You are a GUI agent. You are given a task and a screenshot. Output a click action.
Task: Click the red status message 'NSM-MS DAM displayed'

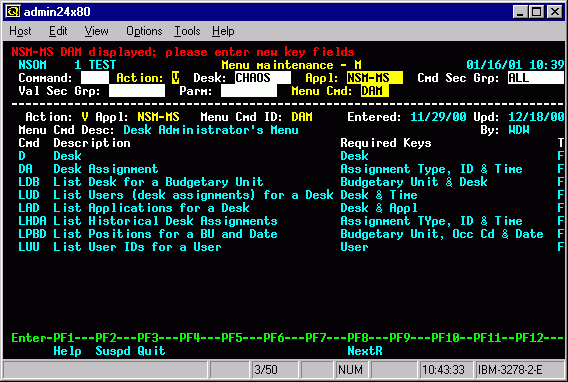tap(183, 52)
